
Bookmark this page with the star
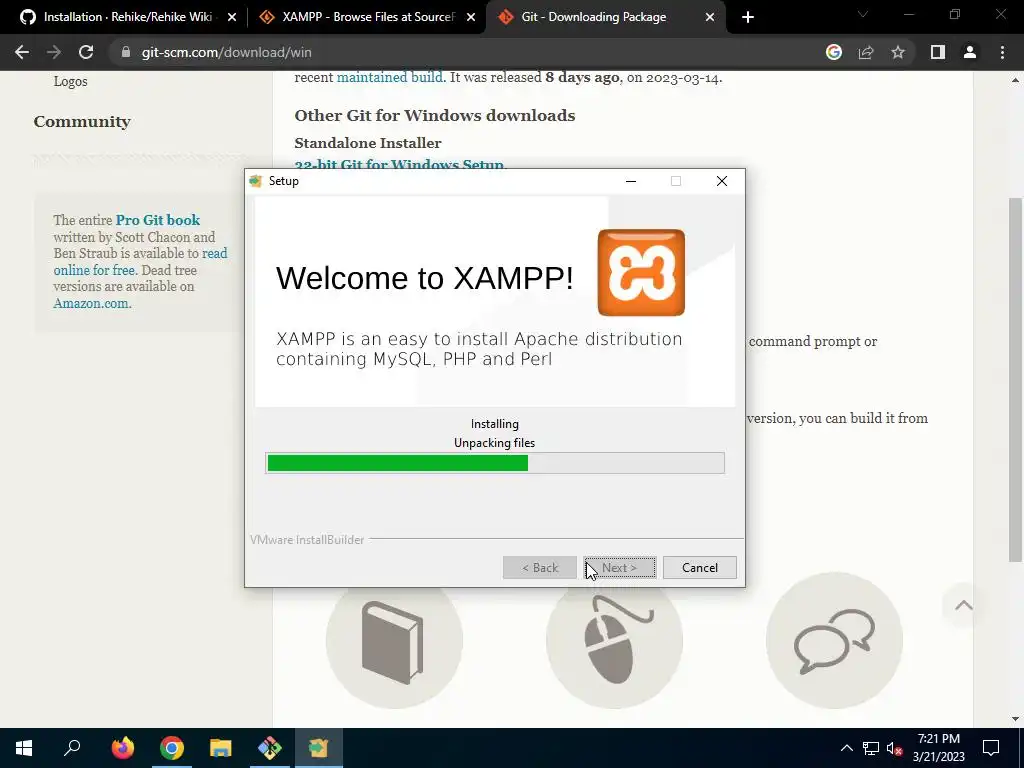(x=898, y=52)
